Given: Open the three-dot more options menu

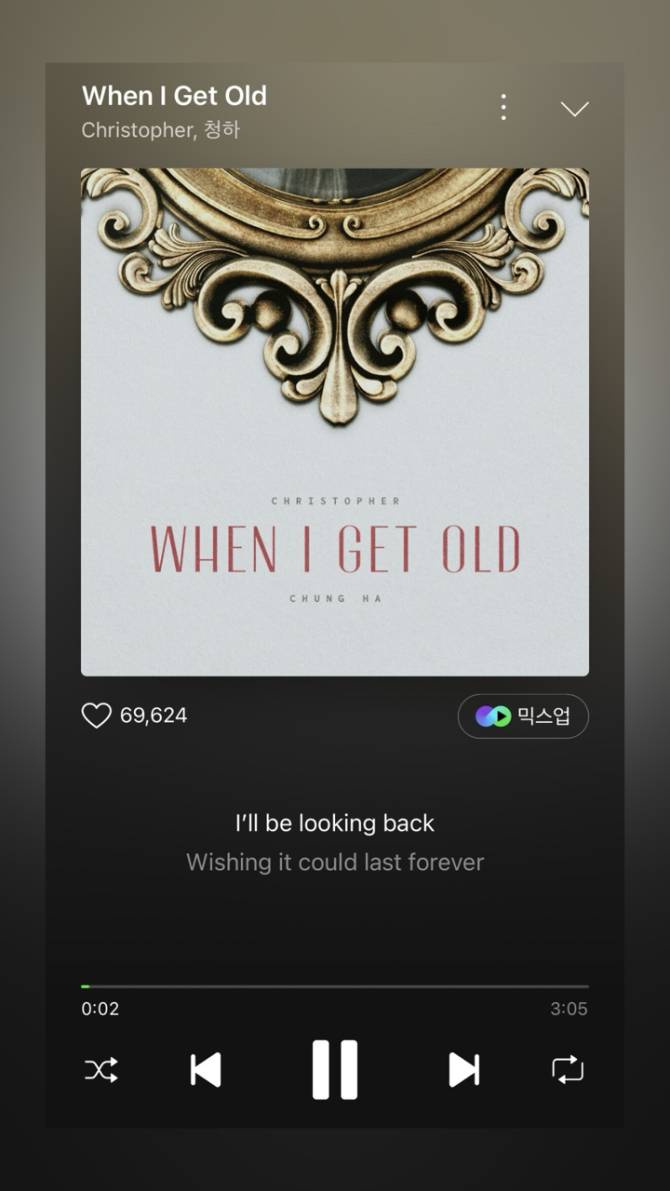Looking at the screenshot, I should [x=503, y=107].
